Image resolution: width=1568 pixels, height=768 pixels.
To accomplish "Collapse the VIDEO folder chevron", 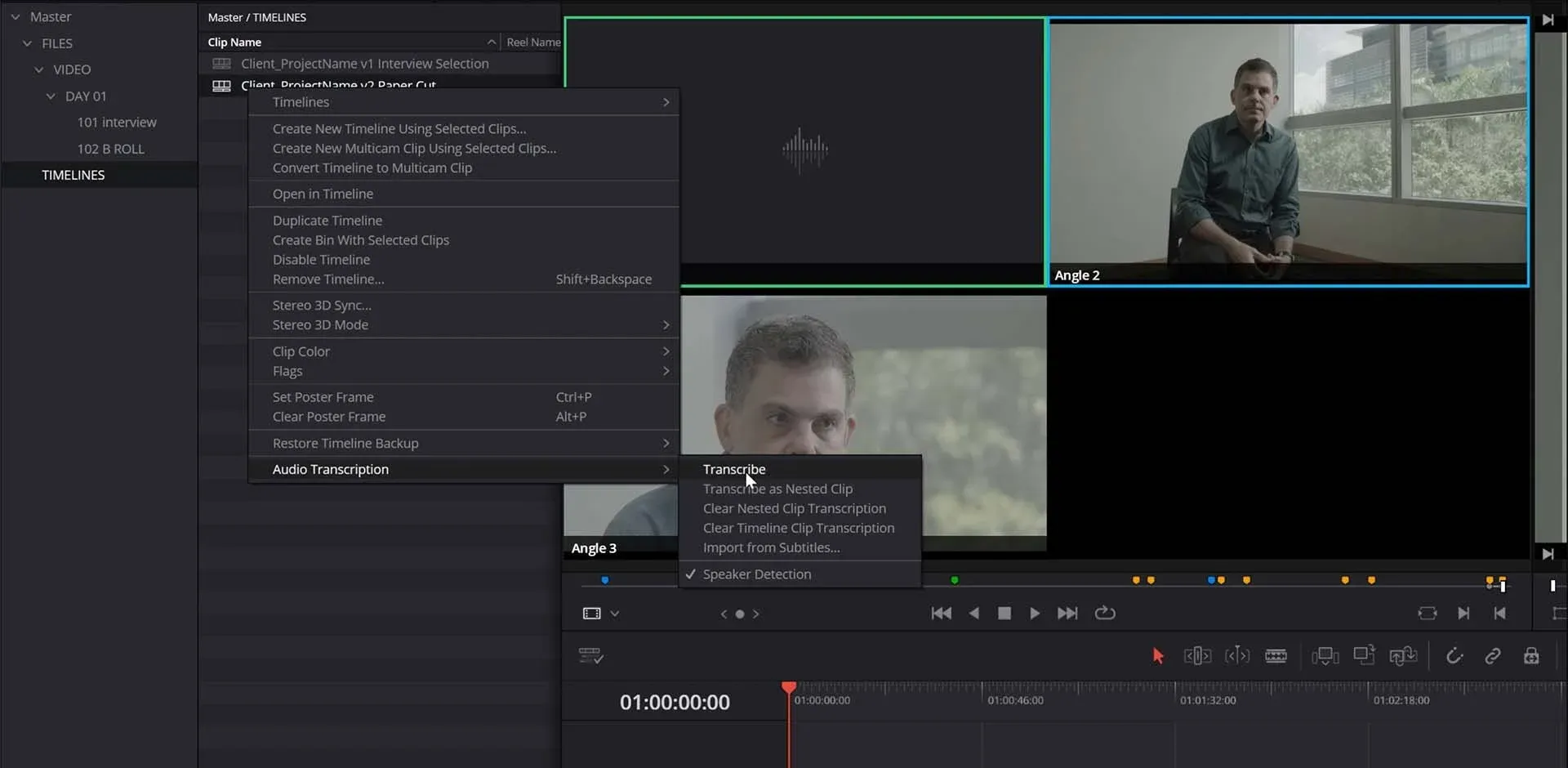I will click(x=38, y=69).
